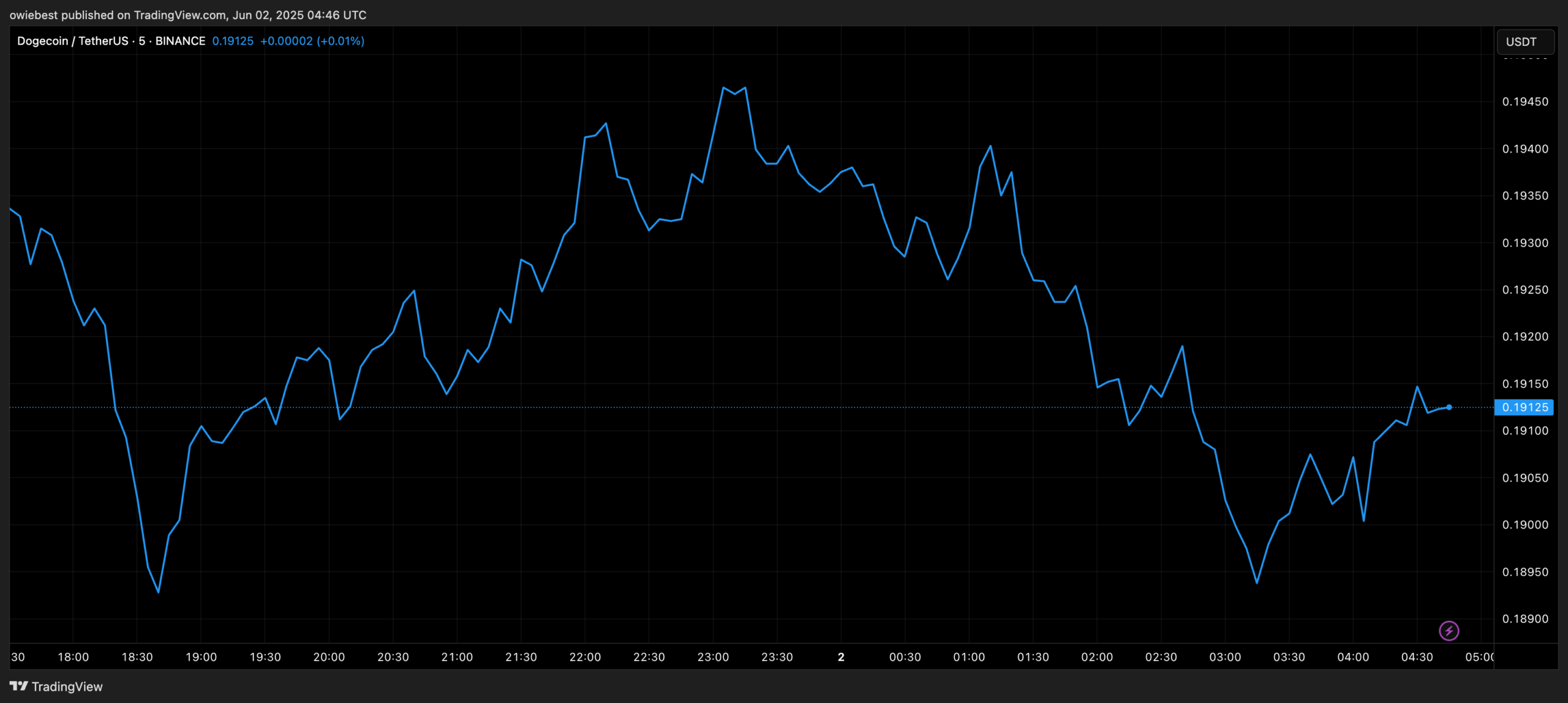This screenshot has width=1568, height=703.
Task: Click the 19:00 time axis label
Action: 201,657
